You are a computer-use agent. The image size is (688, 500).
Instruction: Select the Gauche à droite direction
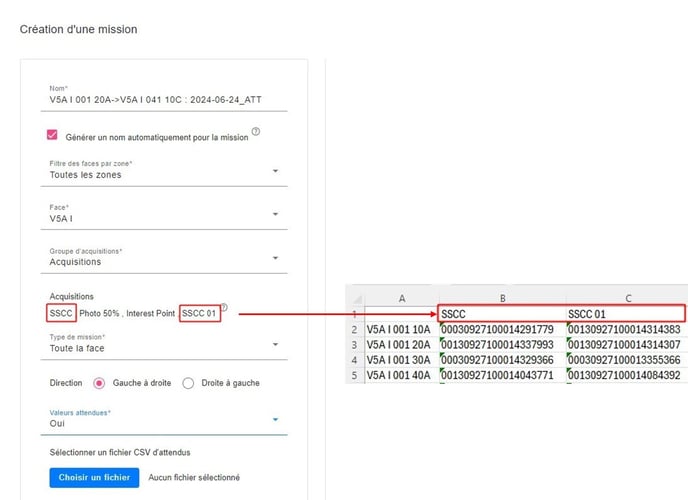tap(99, 383)
